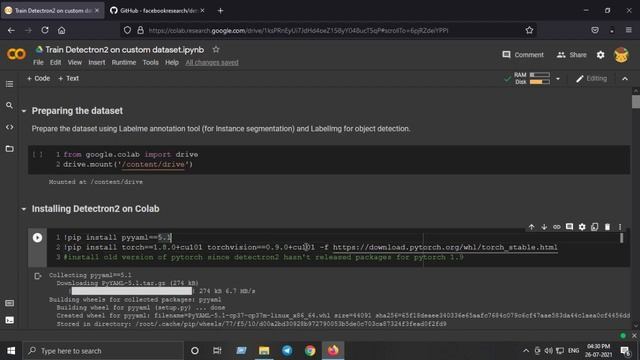Open Task View on the taskbar
640x360 pixels.
click(217, 351)
